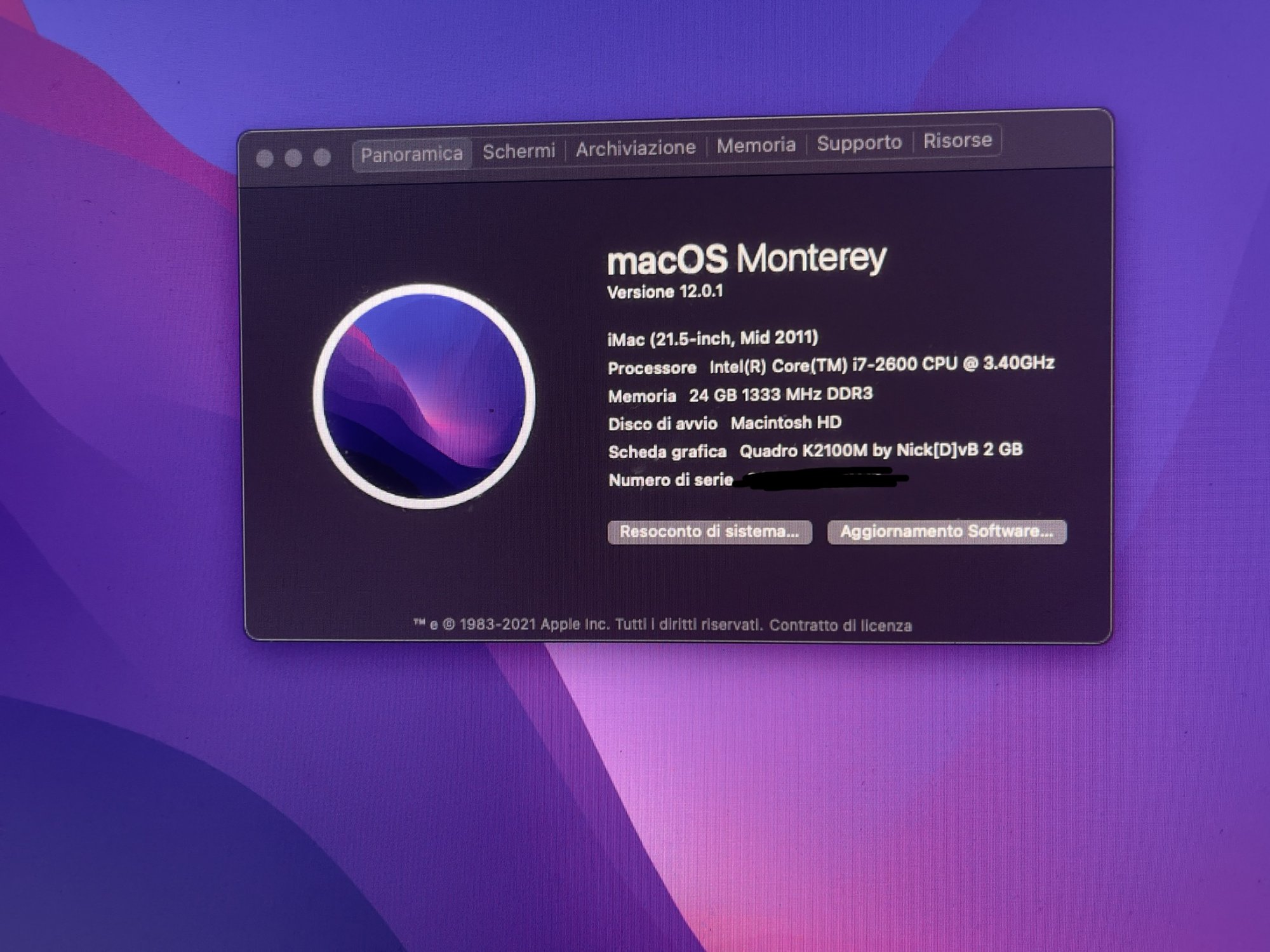This screenshot has height=952, width=1270.
Task: Click the Disco di avvio Macintosh HD line
Action: point(724,423)
